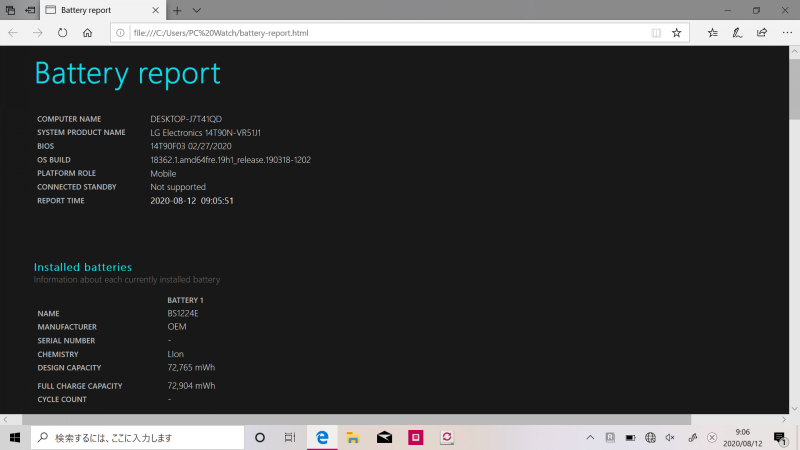800x450 pixels.
Task: Open a new tab
Action: [x=177, y=10]
